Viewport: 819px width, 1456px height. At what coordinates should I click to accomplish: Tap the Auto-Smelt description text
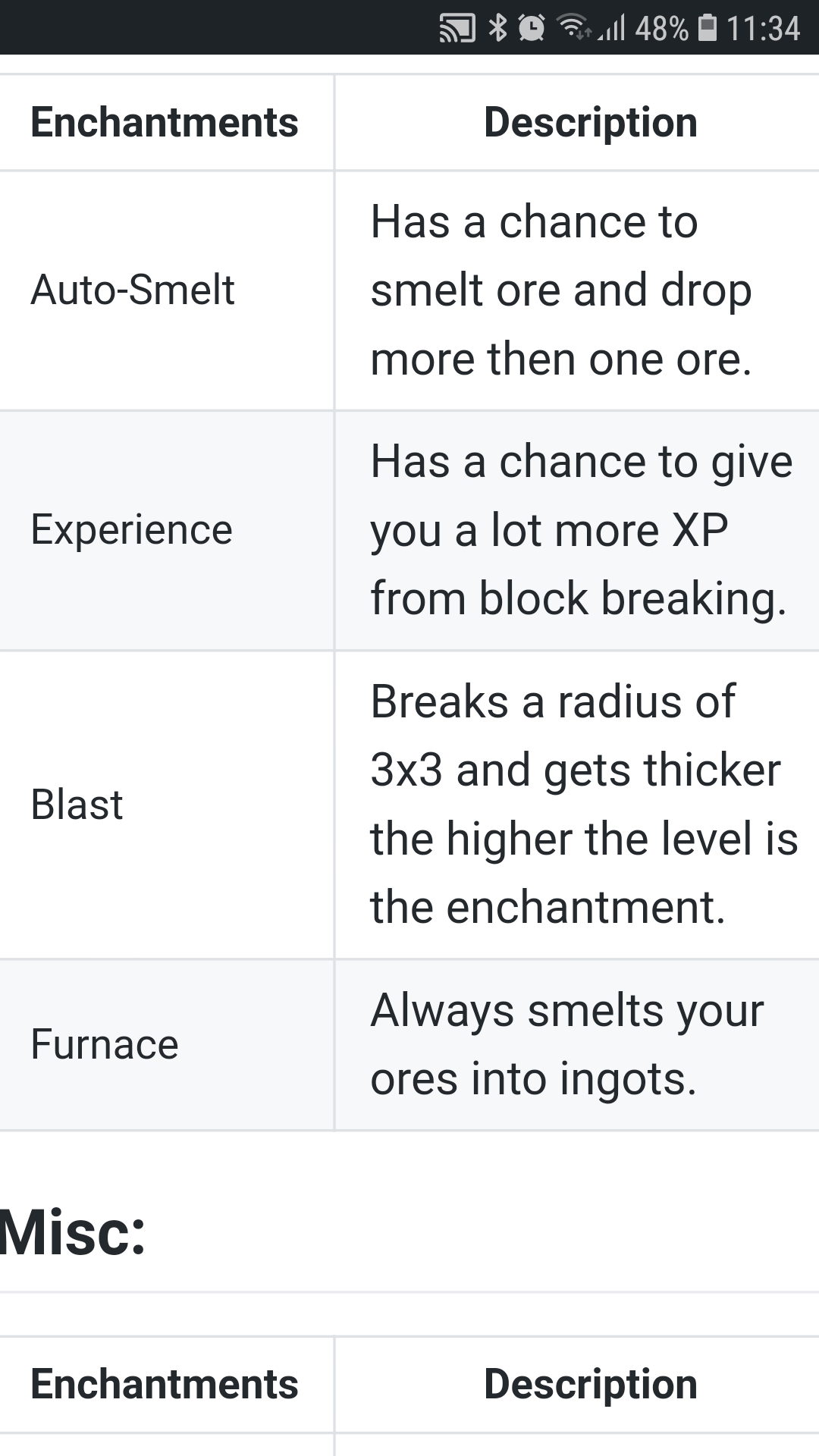pos(561,290)
